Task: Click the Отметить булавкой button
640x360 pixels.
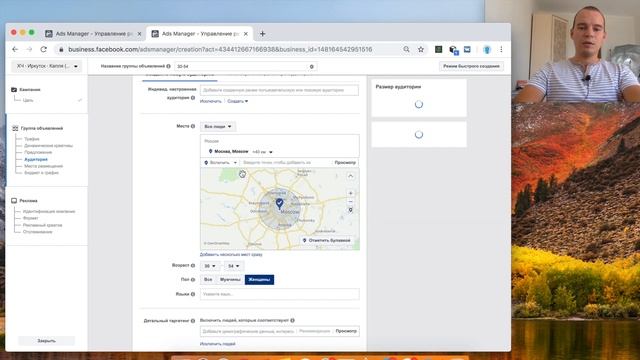Action: point(327,240)
